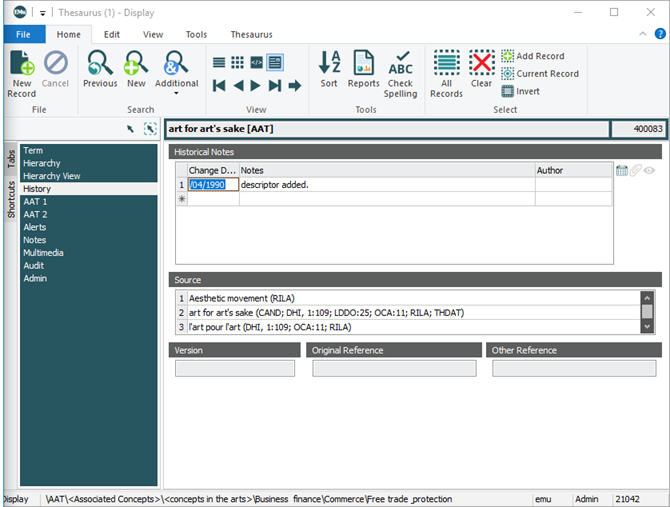Collapse the ribbon using the chevron

644,34
